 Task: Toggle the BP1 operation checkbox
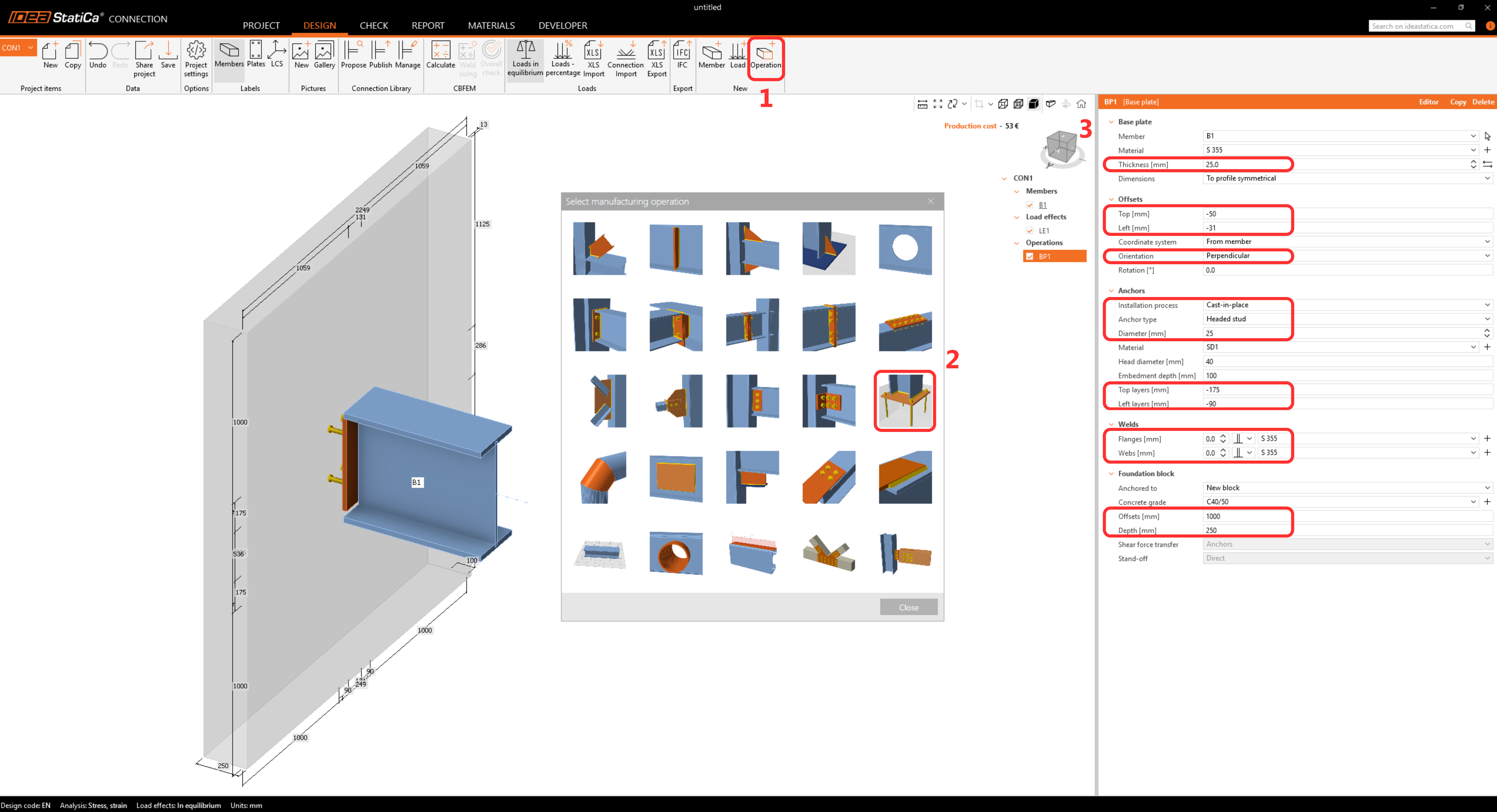[x=1030, y=256]
